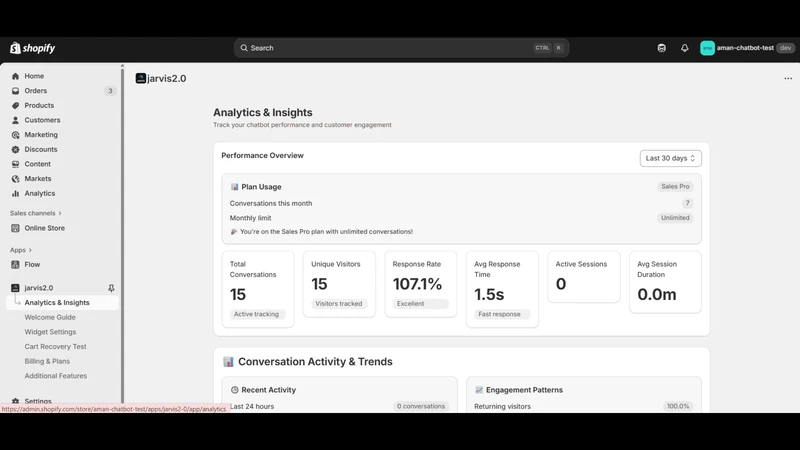Click the Customers person icon

tap(15, 120)
